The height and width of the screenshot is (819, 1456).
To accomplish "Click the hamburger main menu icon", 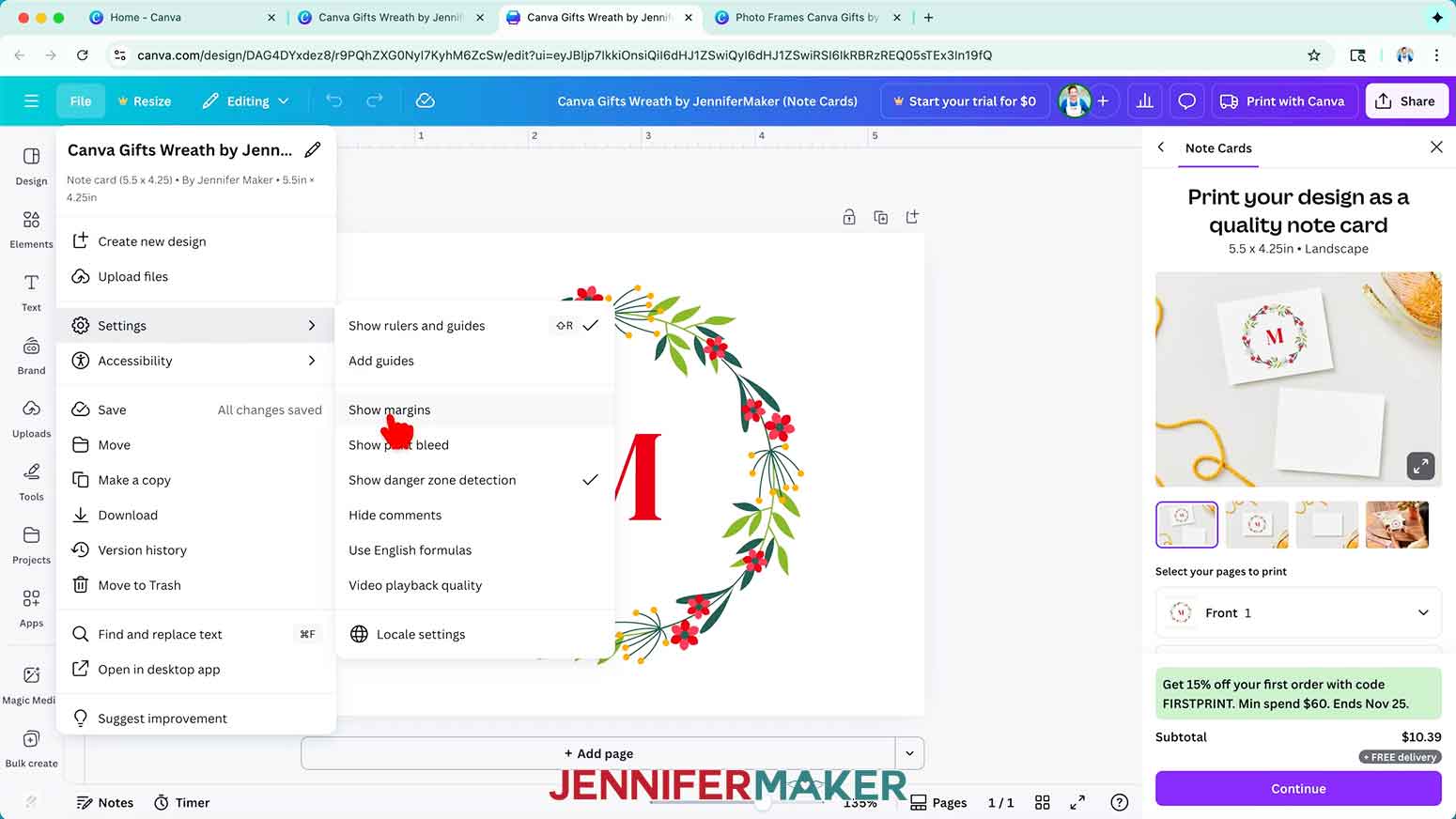I will click(x=31, y=100).
